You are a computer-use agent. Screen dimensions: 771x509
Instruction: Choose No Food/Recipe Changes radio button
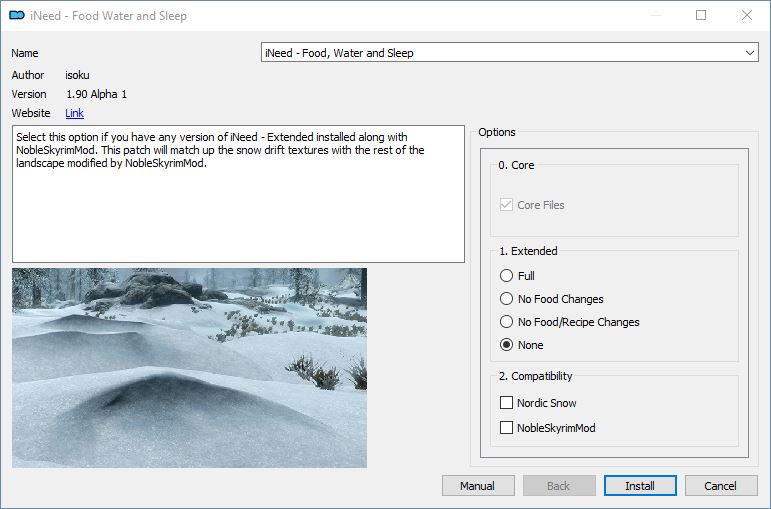click(506, 322)
